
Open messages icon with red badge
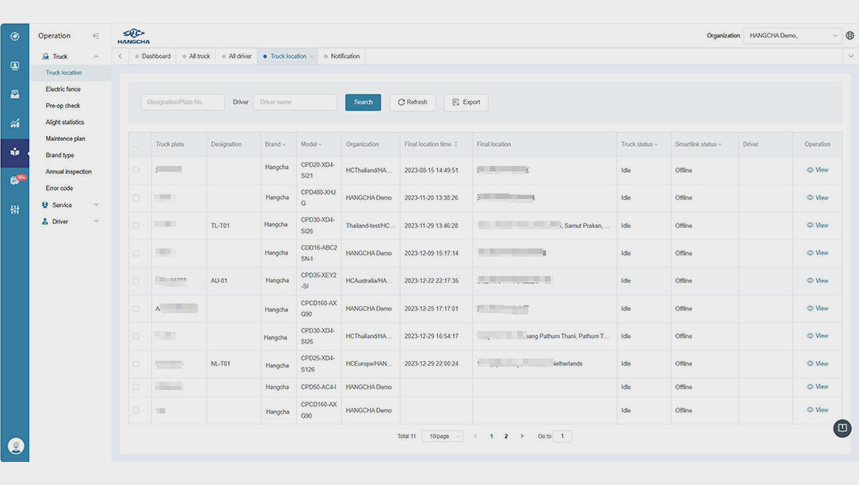(x=16, y=180)
